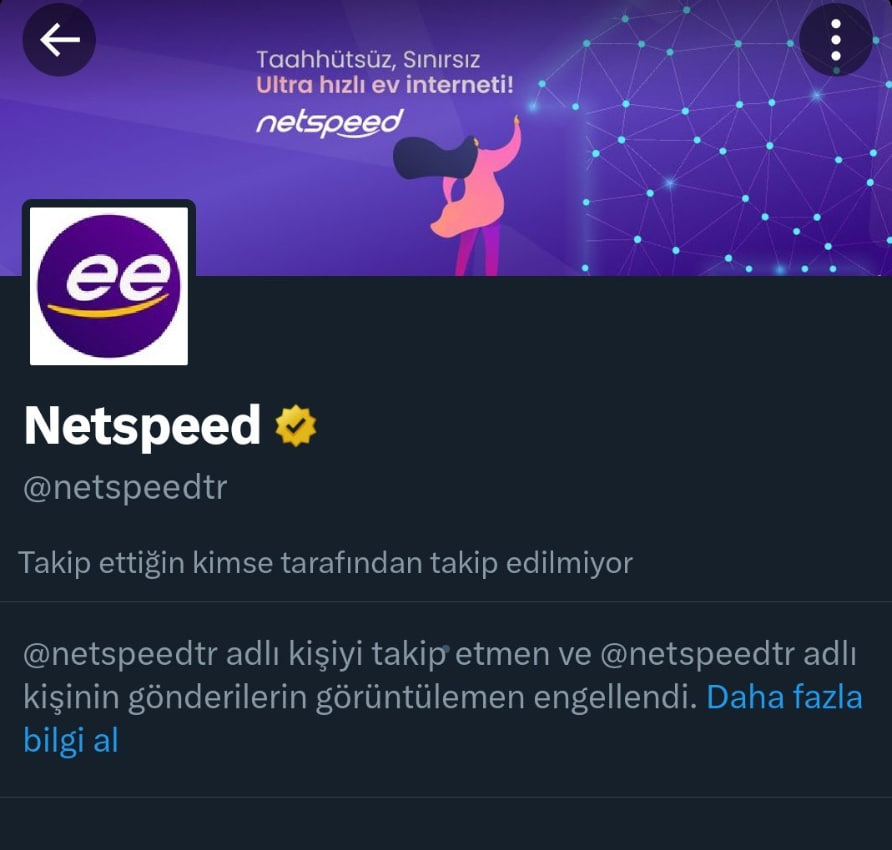Tap the word 'engellendi' in the notice
This screenshot has height=850, width=892.
click(615, 697)
